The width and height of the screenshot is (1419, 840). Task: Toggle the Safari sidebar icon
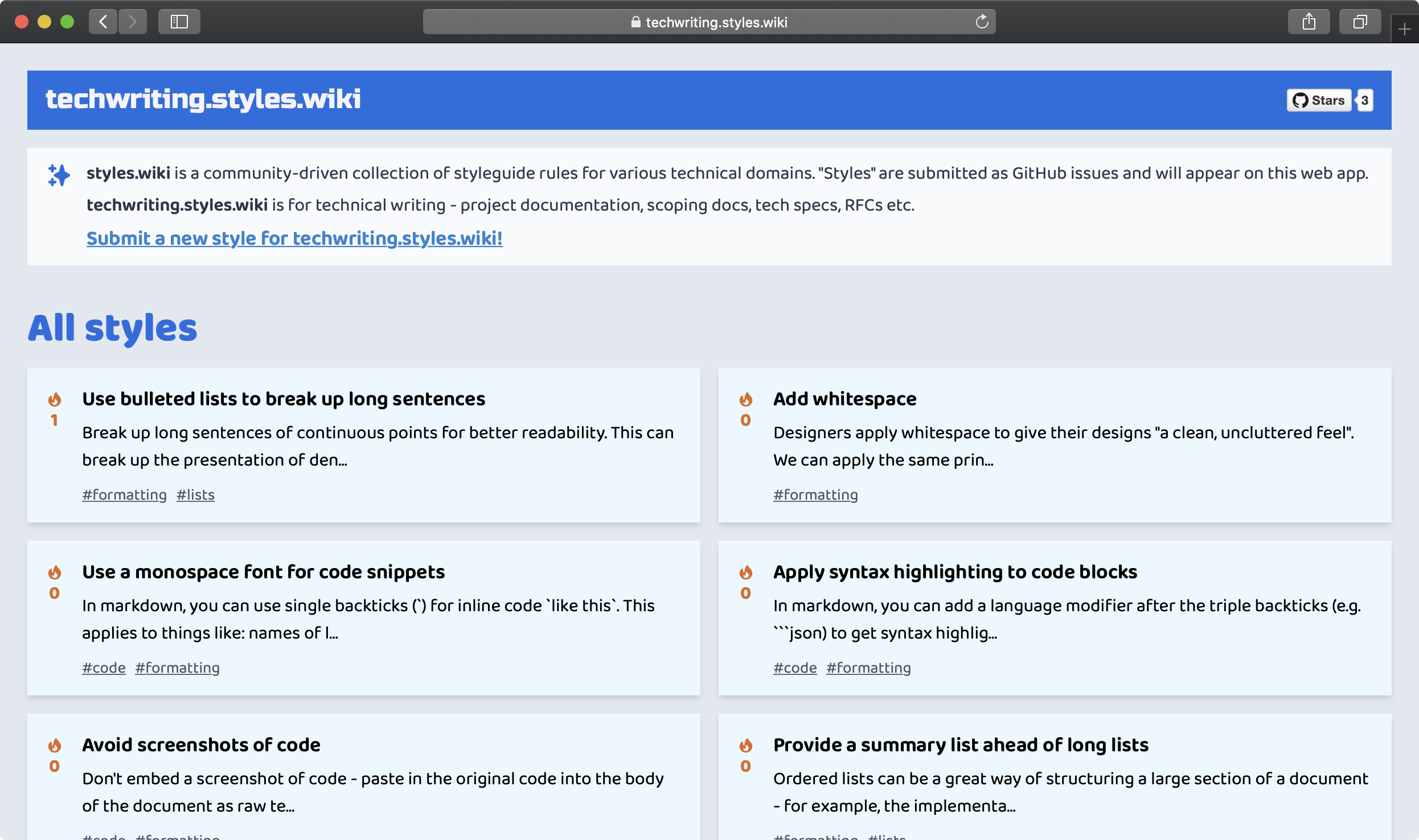pos(179,22)
